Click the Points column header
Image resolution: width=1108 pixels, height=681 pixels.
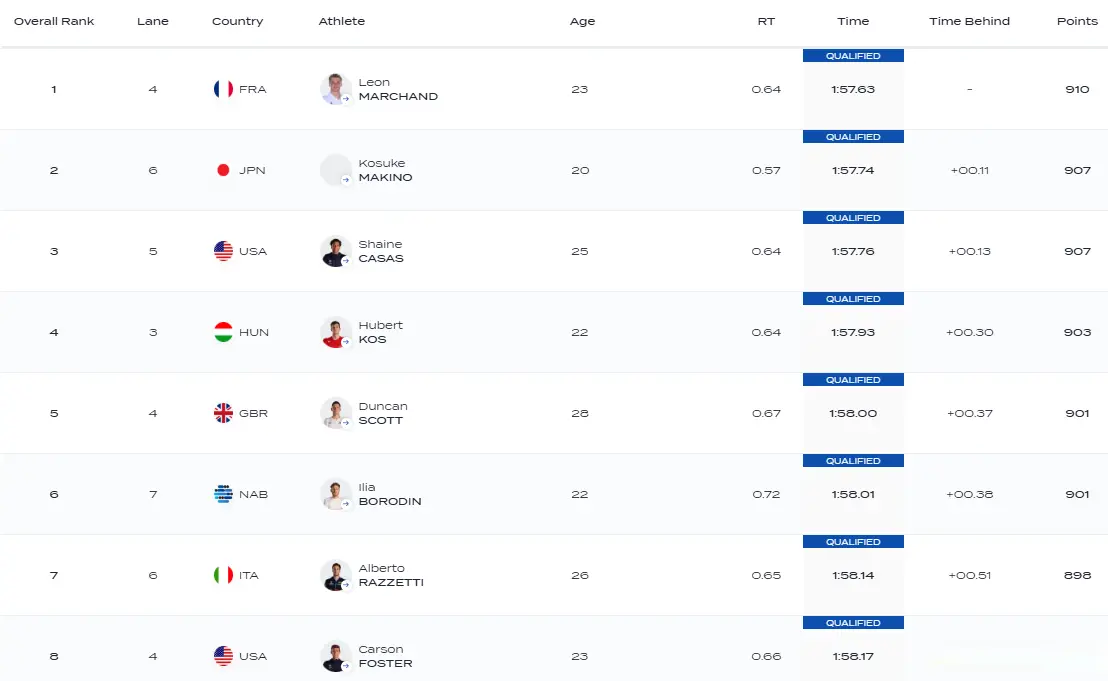(x=1077, y=21)
